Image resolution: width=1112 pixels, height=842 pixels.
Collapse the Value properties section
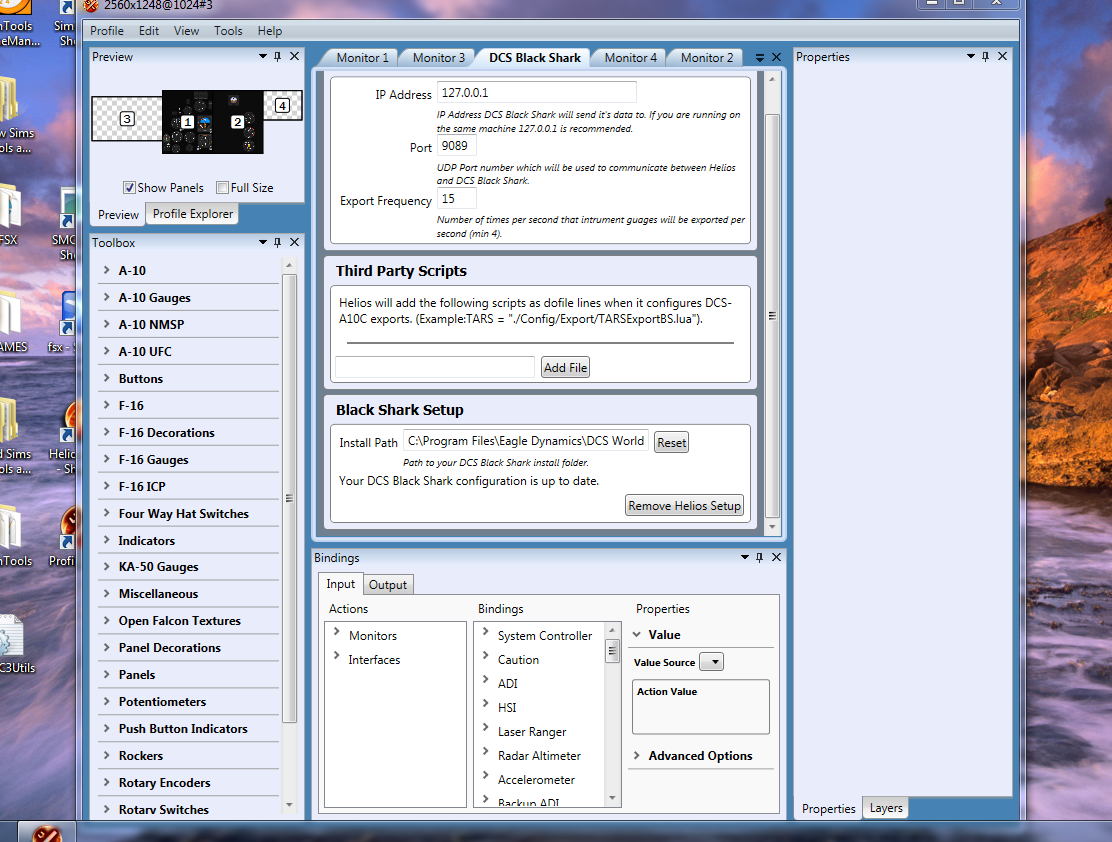(637, 634)
